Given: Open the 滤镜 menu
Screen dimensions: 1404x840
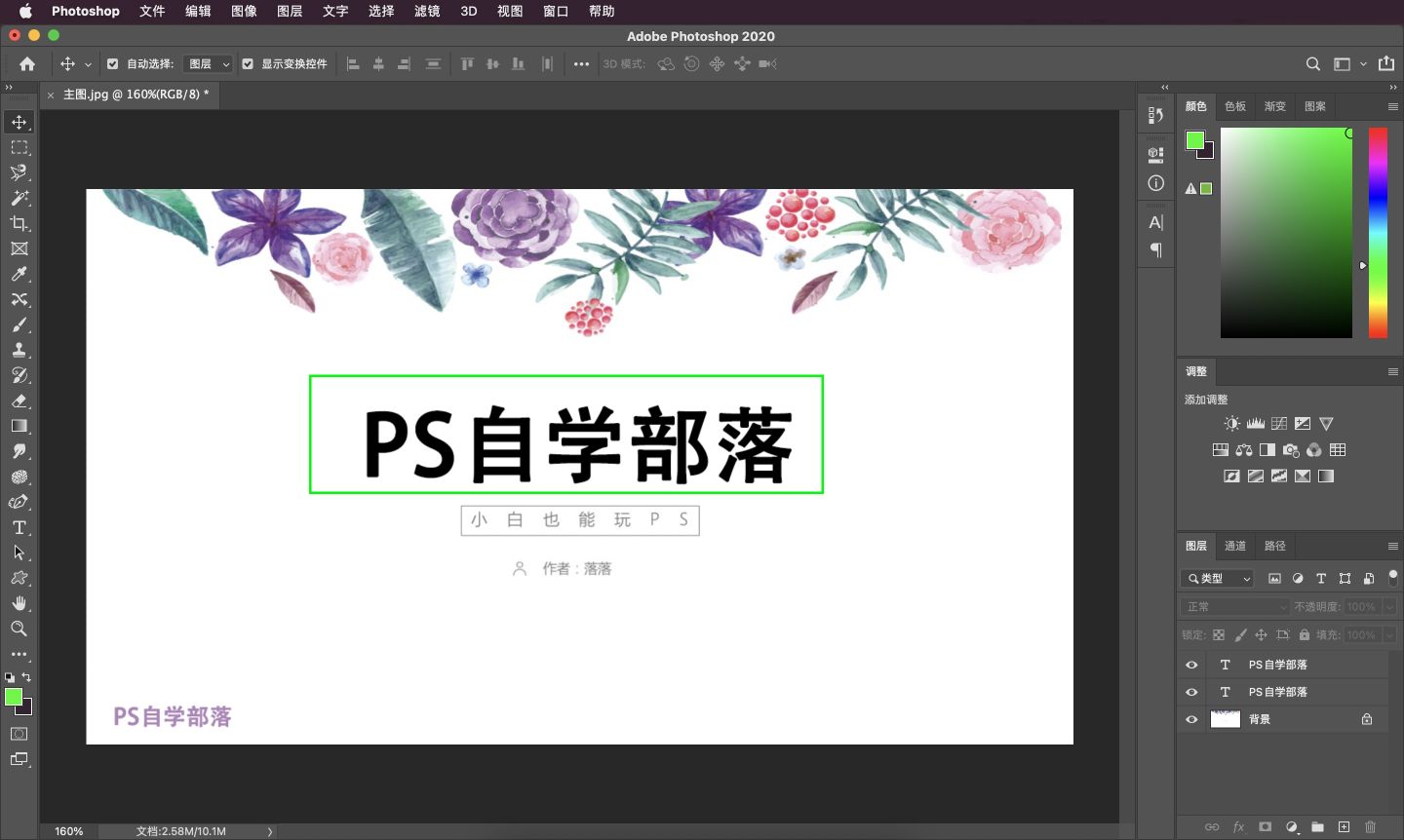Looking at the screenshot, I should tap(426, 11).
